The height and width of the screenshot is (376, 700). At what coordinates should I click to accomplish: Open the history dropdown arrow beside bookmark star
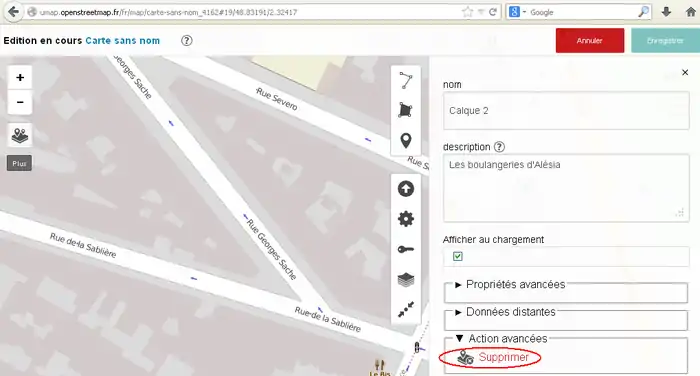(x=481, y=12)
